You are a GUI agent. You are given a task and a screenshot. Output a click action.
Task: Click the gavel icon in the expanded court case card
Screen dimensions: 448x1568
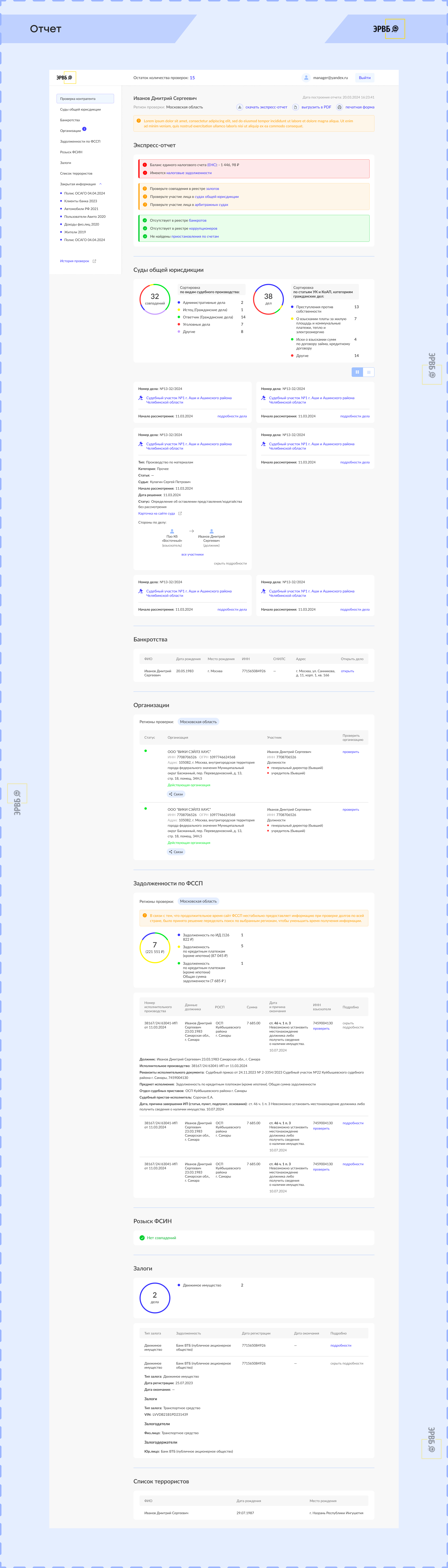click(141, 444)
